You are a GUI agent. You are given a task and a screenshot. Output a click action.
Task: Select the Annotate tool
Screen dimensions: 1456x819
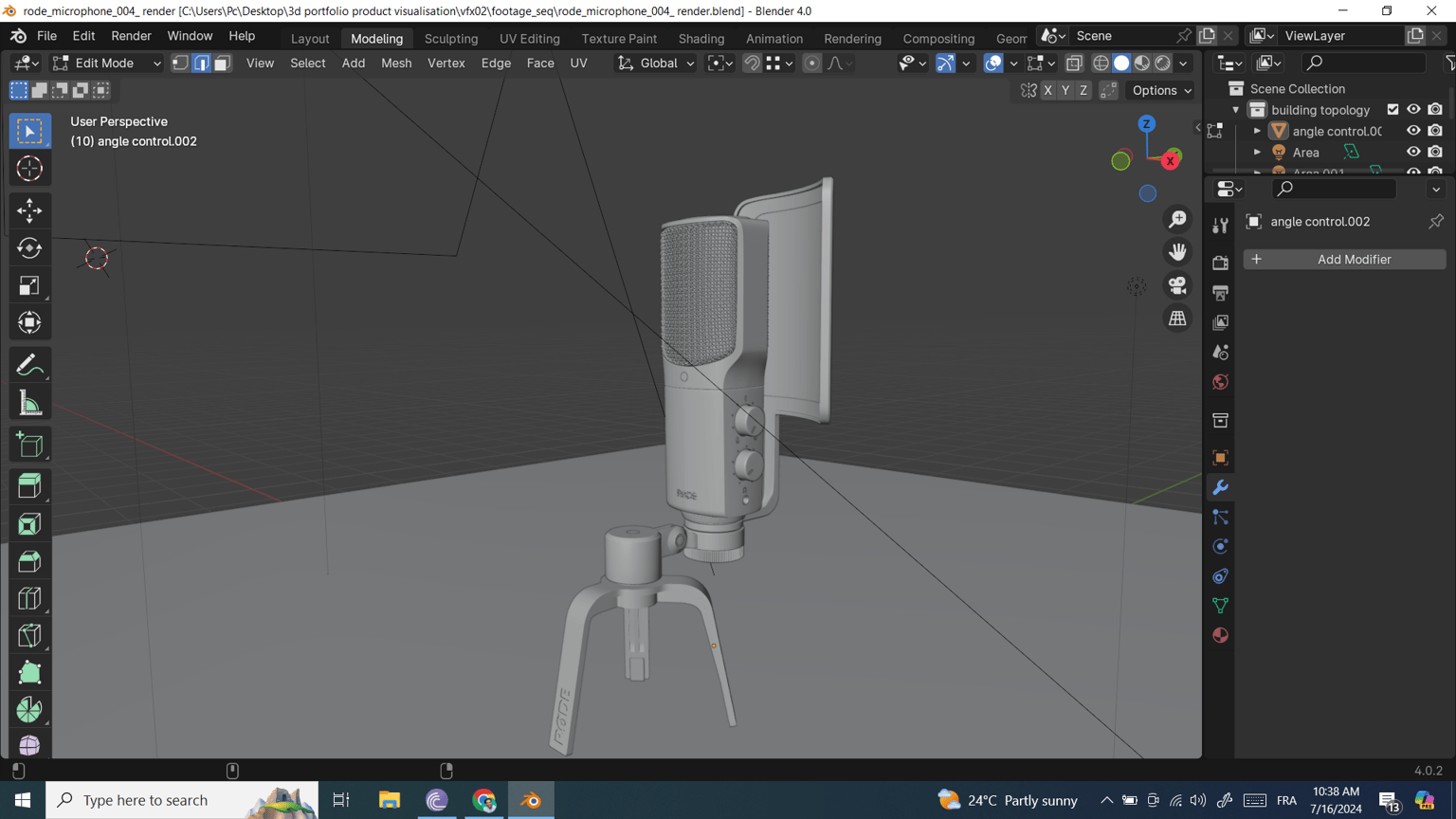pyautogui.click(x=29, y=365)
